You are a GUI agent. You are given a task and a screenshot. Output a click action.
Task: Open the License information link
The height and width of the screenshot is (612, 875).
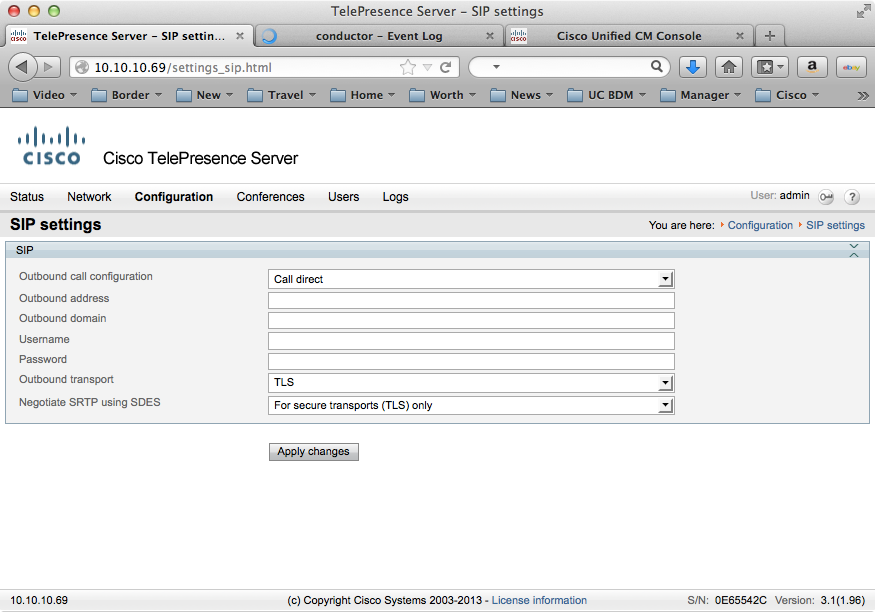pos(539,600)
